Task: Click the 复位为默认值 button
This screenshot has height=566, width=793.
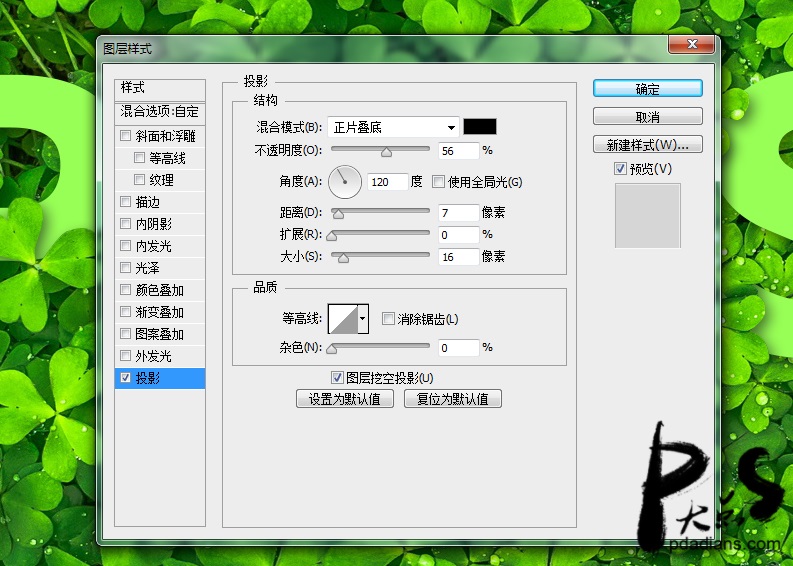Action: pos(453,399)
